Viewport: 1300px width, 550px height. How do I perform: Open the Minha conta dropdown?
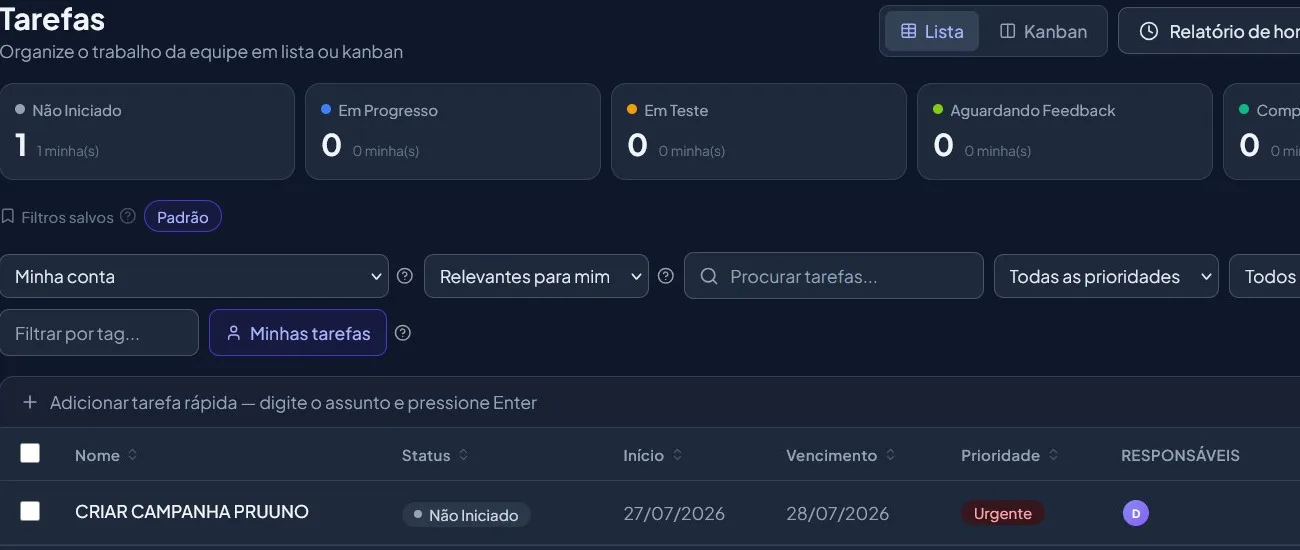point(194,276)
